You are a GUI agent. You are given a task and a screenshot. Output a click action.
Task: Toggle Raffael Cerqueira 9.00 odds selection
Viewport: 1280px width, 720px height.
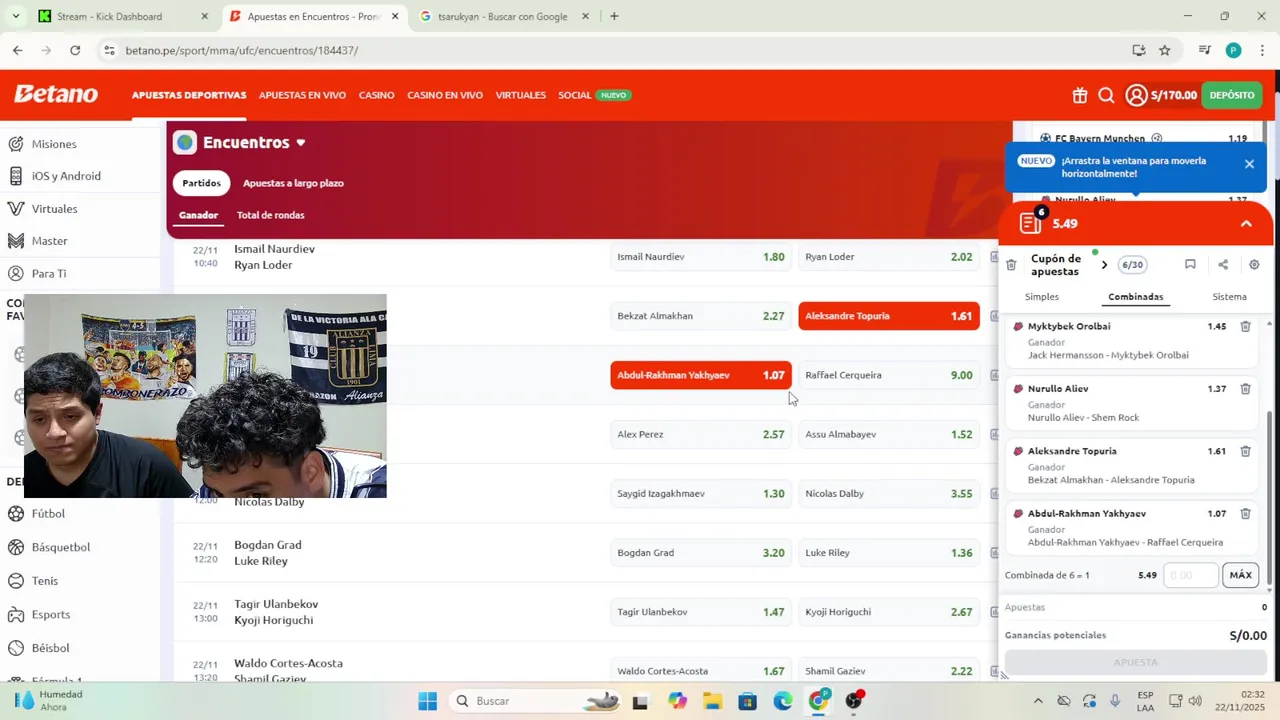(889, 375)
